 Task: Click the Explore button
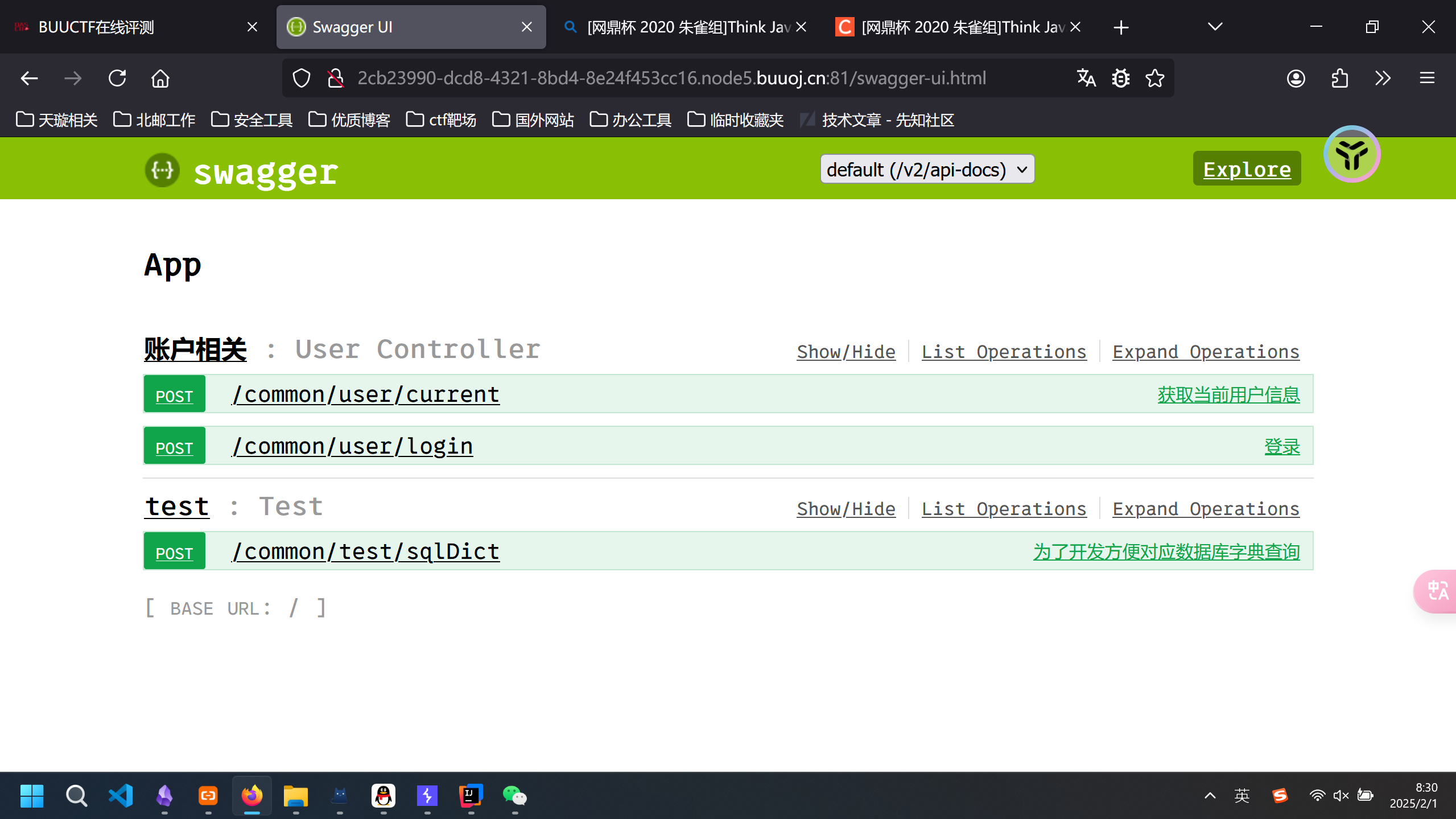pyautogui.click(x=1247, y=169)
